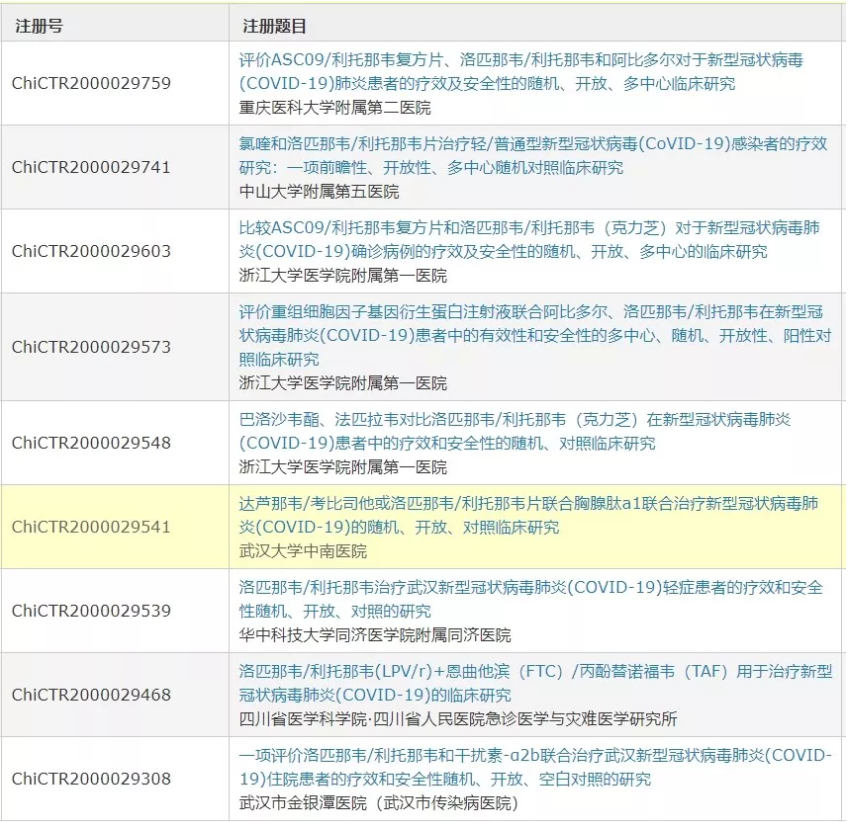Viewport: 850px width, 822px height.
Task: Select registration number ChiCTR2000029308
Action: (91, 779)
